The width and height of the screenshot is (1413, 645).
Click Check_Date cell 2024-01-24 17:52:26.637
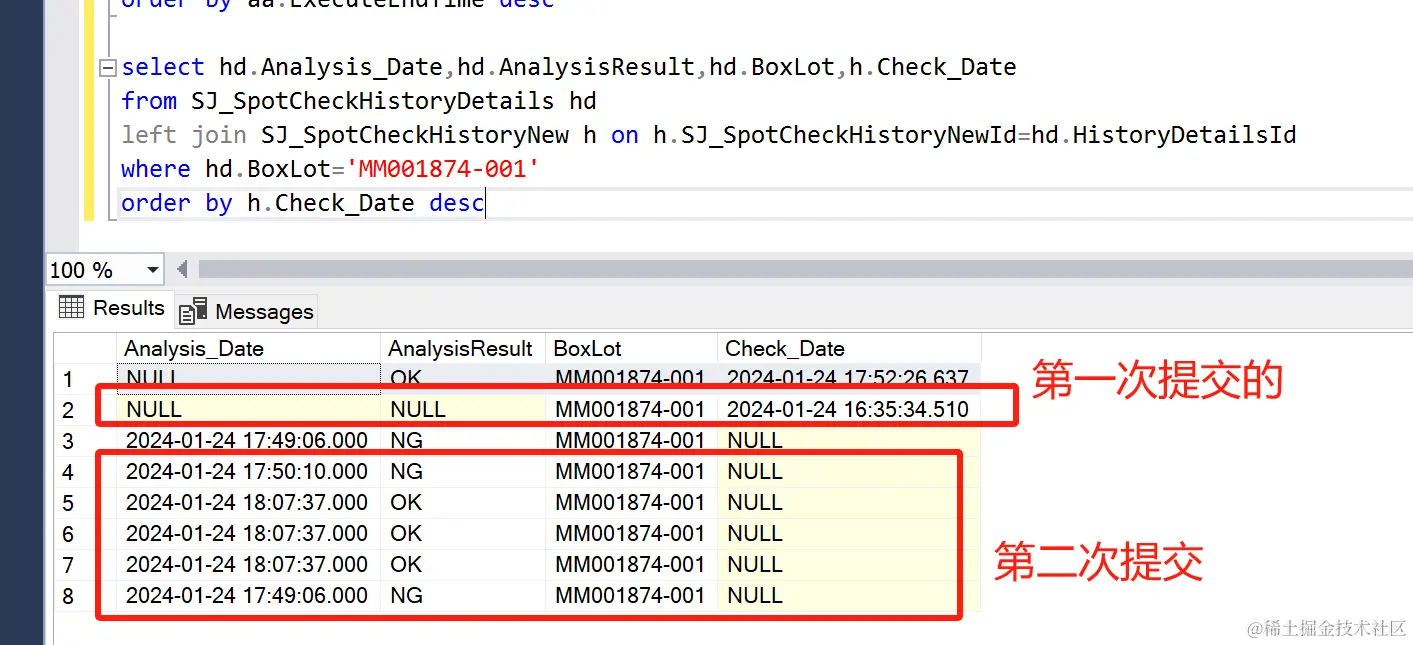pyautogui.click(x=849, y=378)
